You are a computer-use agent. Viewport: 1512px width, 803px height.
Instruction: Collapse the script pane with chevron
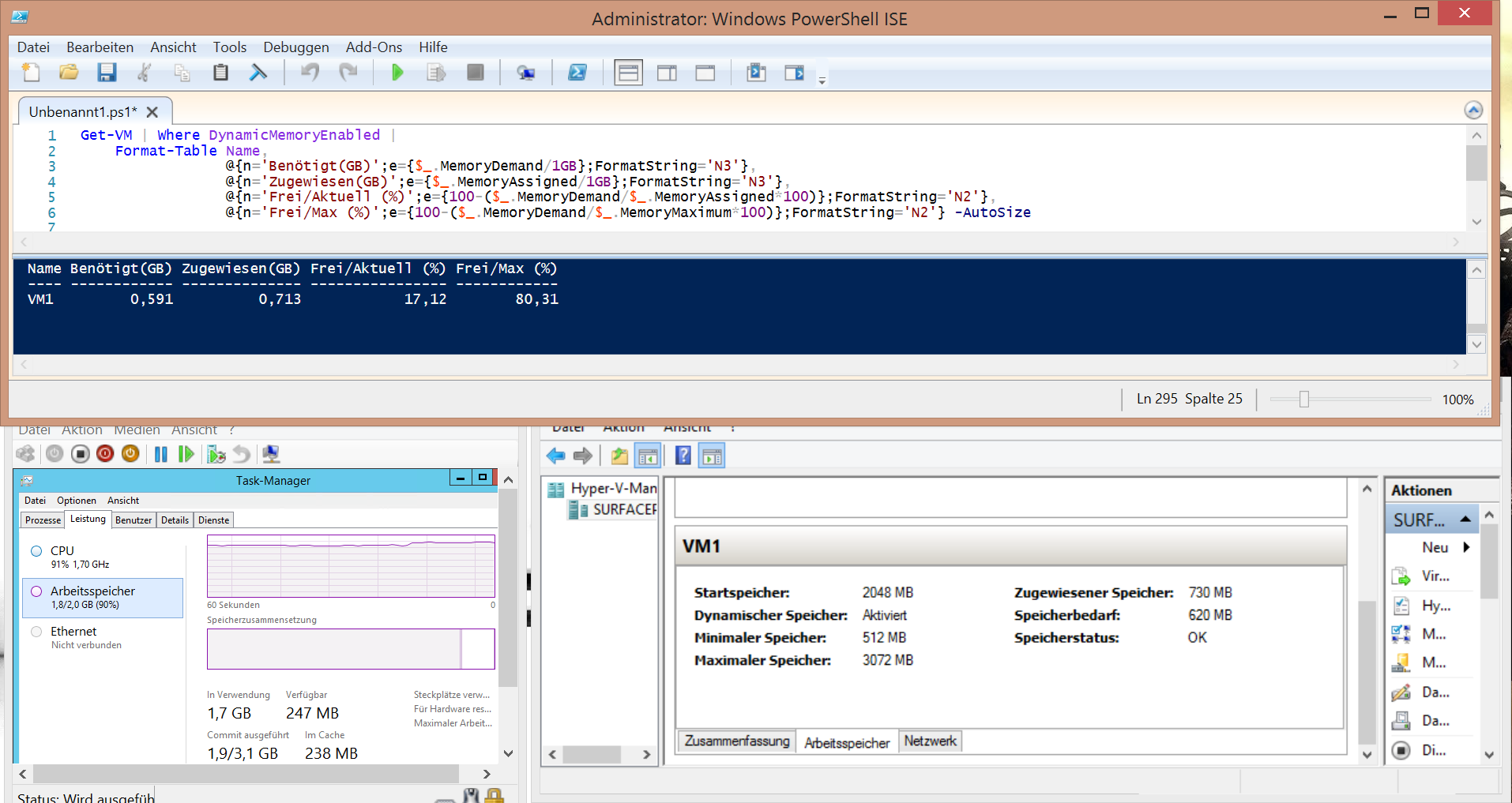click(1473, 110)
